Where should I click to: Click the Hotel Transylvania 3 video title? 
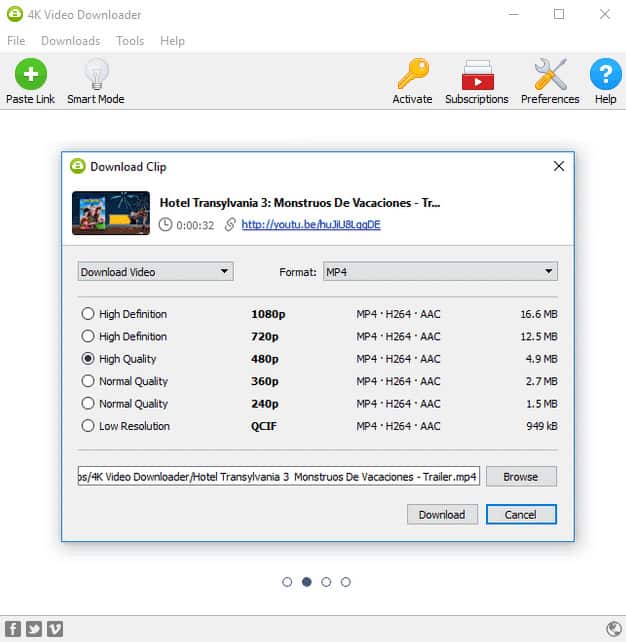[x=300, y=203]
